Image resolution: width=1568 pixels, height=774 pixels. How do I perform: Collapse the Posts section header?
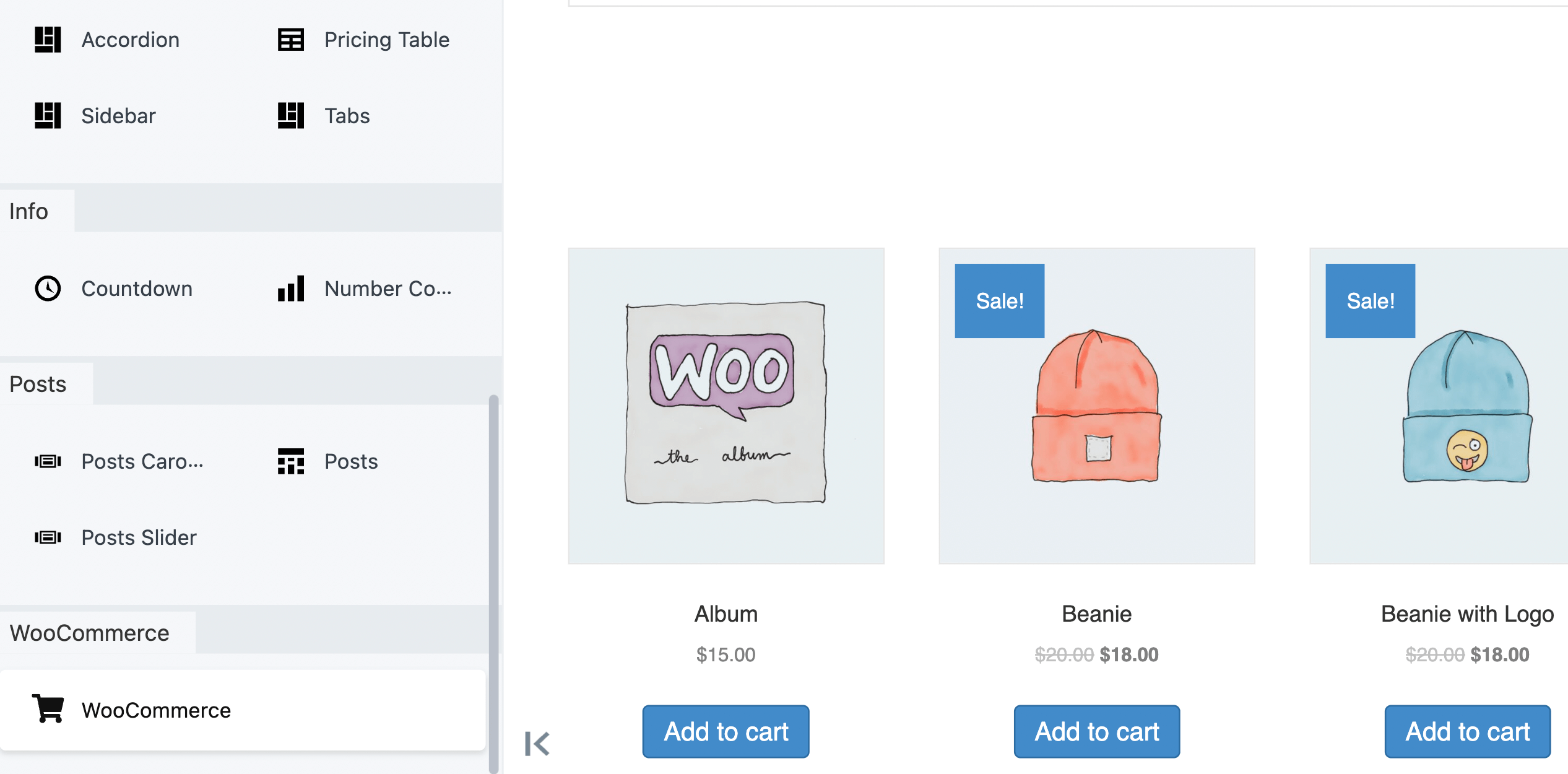pyautogui.click(x=38, y=384)
